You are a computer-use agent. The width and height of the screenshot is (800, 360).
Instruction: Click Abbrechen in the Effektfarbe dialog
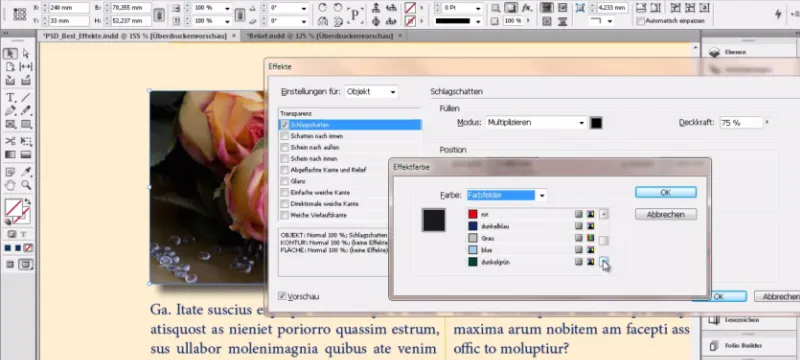click(666, 215)
